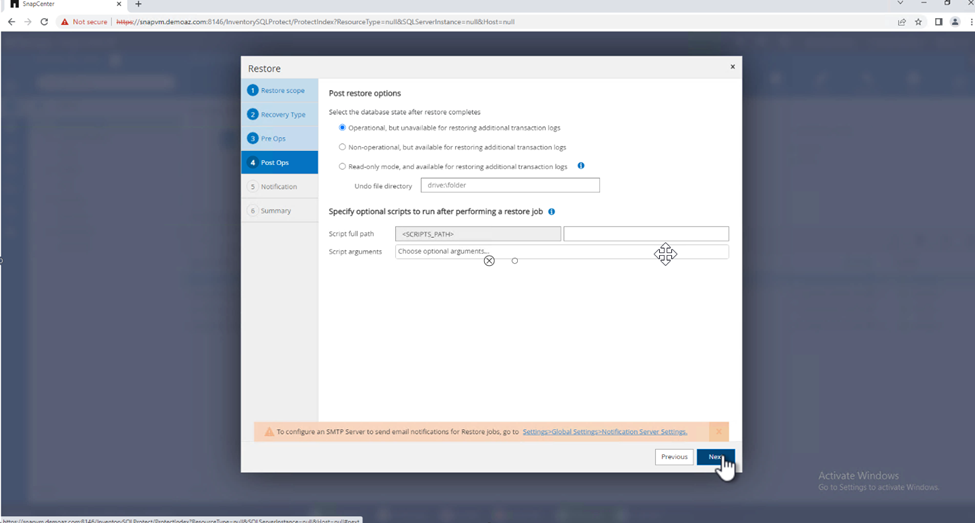Click the SnapCenter tab title
The width and height of the screenshot is (975, 523).
(x=39, y=4)
